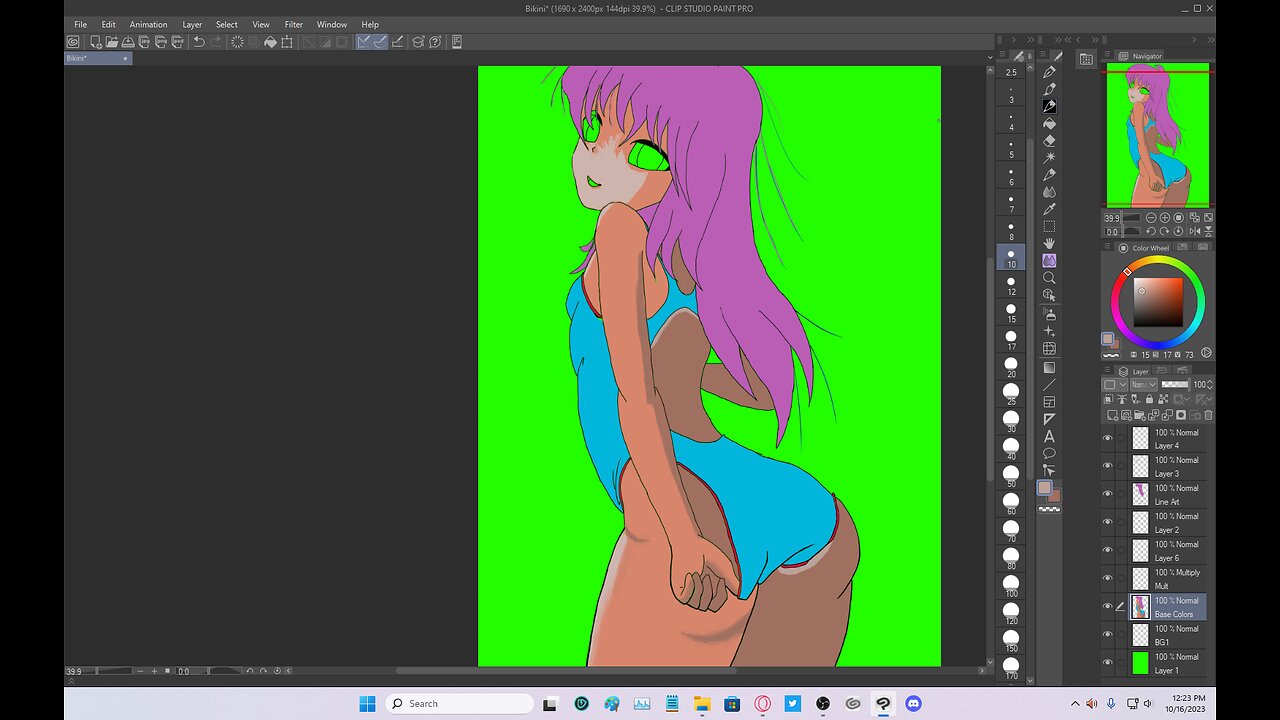Toggle Line Art layer visibility

coord(1107,494)
